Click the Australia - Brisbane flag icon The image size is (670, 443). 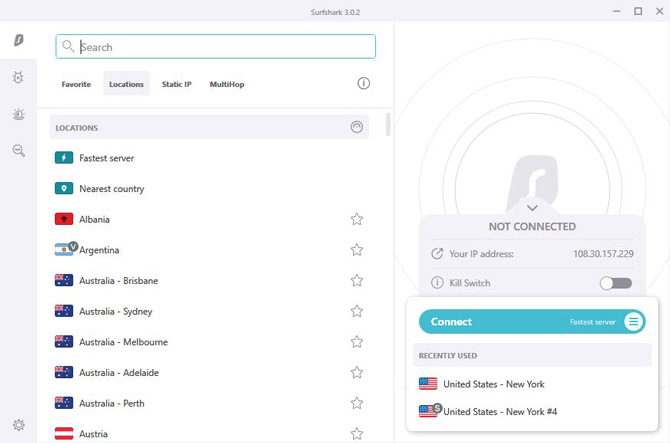[64, 280]
